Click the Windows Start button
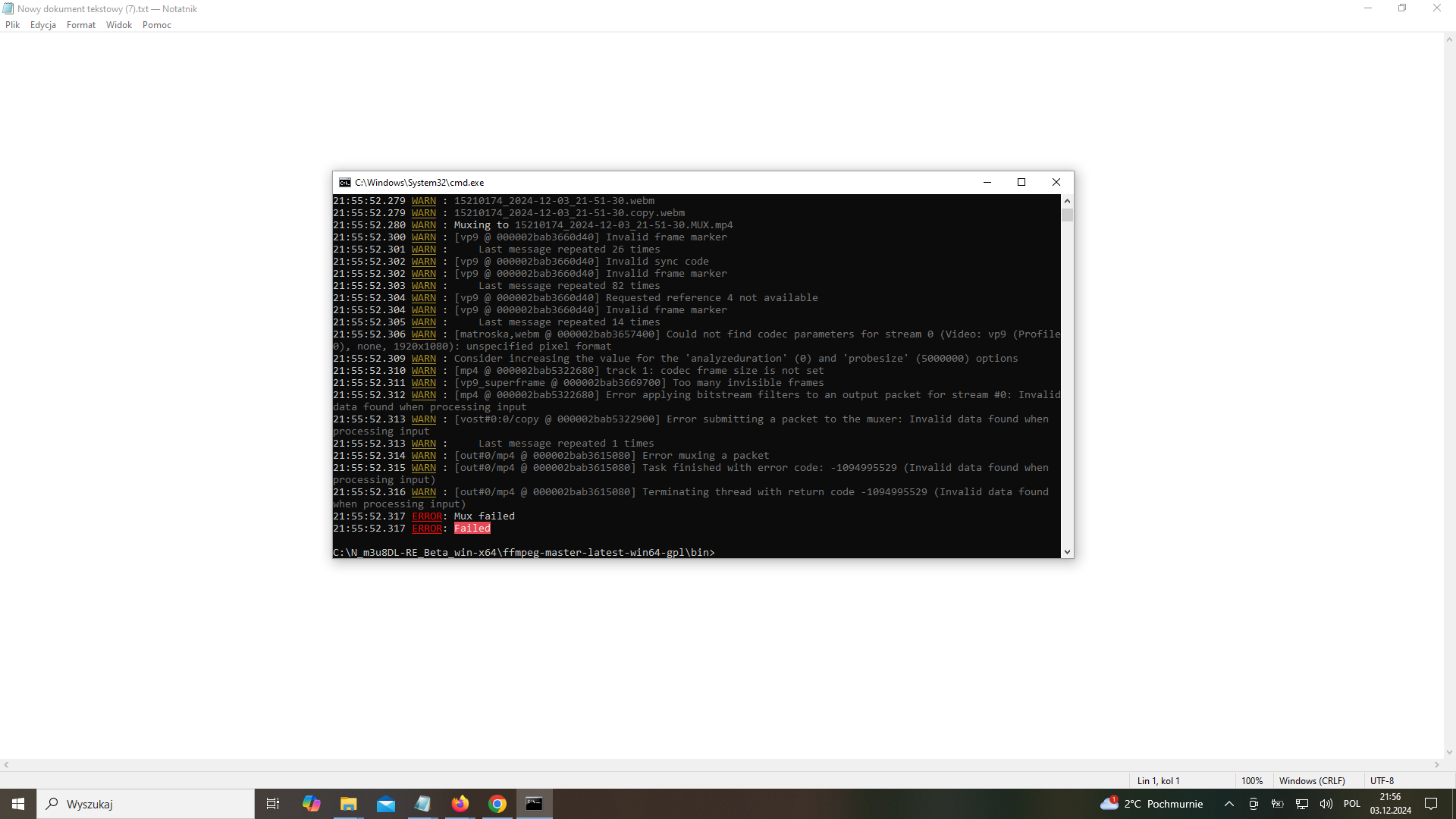This screenshot has height=819, width=1456. [18, 804]
